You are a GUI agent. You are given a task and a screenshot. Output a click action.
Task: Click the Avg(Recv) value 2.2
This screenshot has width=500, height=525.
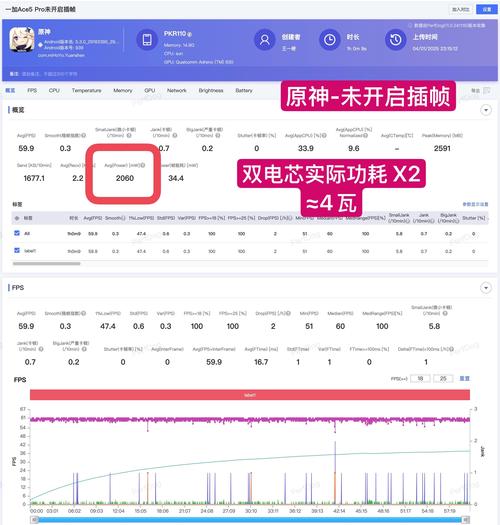click(x=78, y=178)
